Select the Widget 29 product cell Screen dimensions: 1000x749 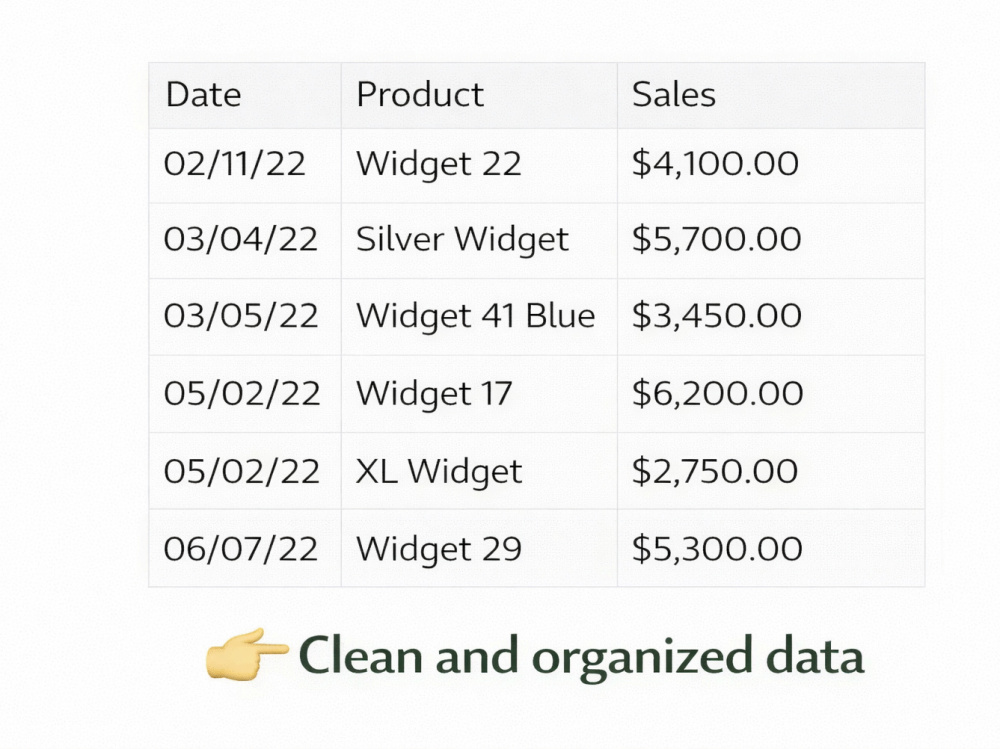[x=479, y=548]
